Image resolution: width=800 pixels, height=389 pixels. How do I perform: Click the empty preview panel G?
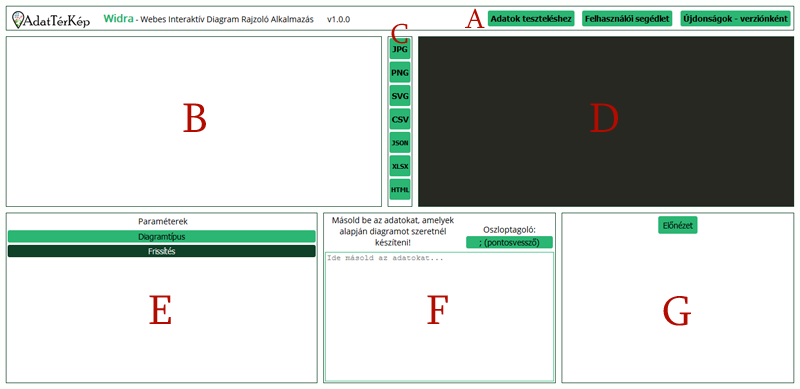tap(678, 306)
